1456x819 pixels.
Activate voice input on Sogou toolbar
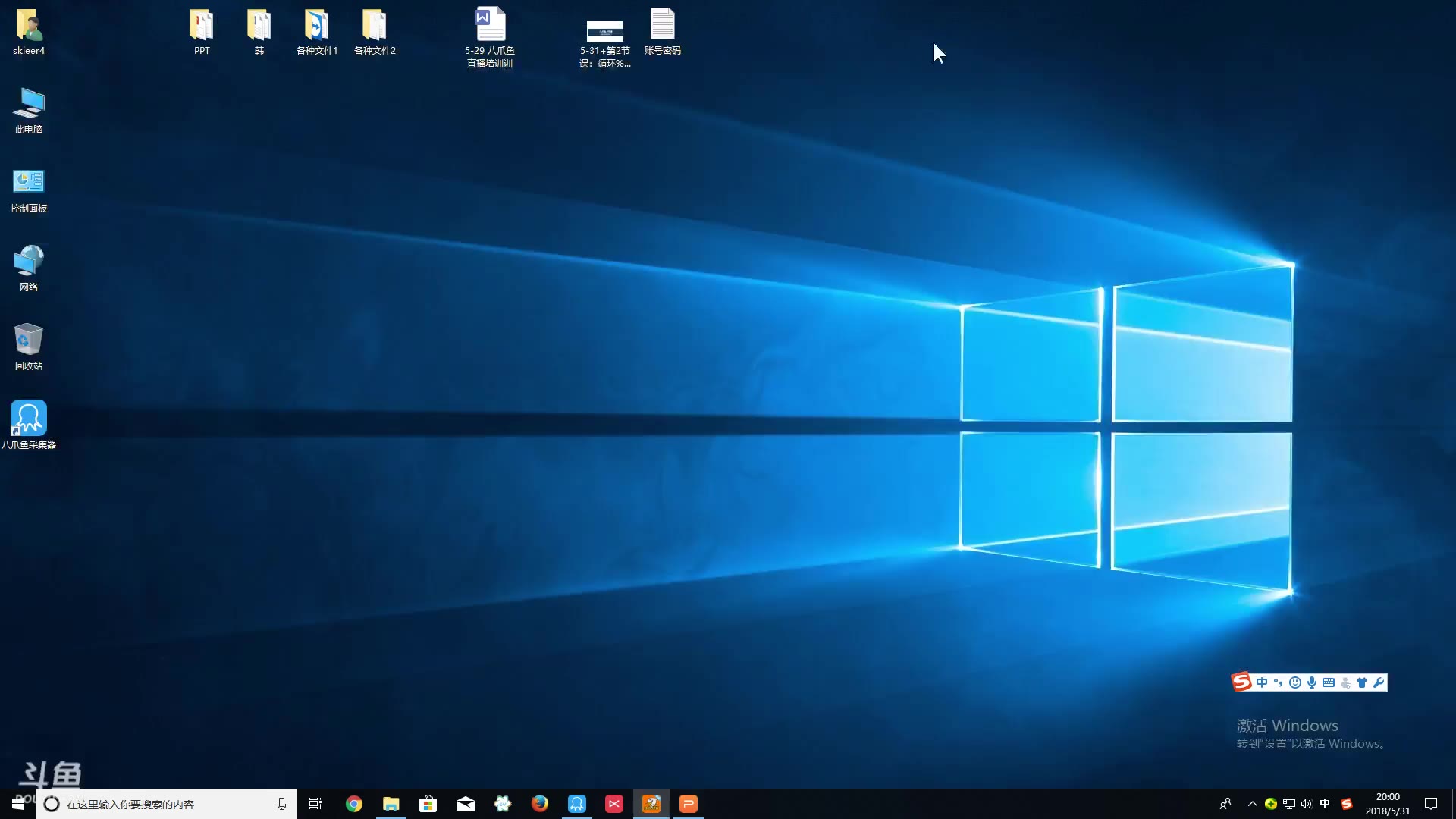[1312, 682]
